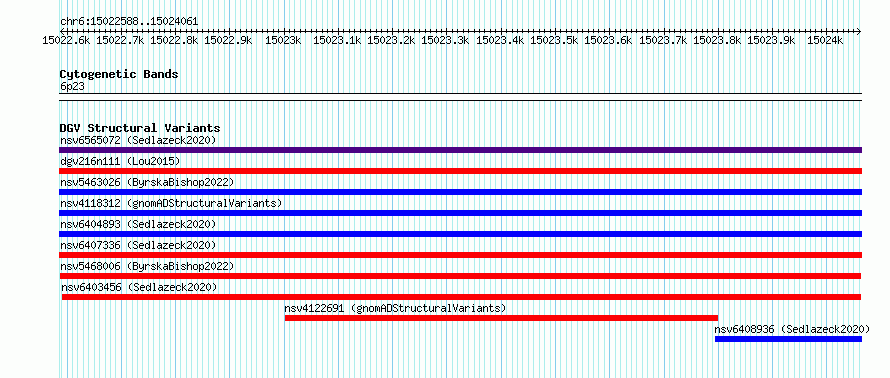Click the nsv6565072 (Sedlazeck2020) variant label
This screenshot has height=378, width=890.
(138, 140)
